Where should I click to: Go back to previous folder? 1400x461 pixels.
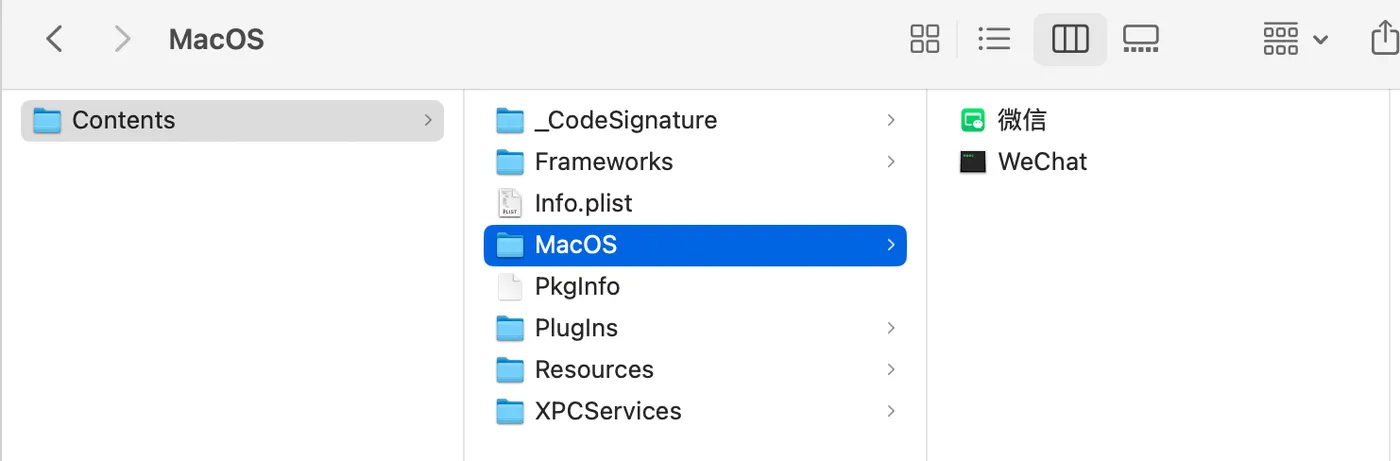(55, 39)
